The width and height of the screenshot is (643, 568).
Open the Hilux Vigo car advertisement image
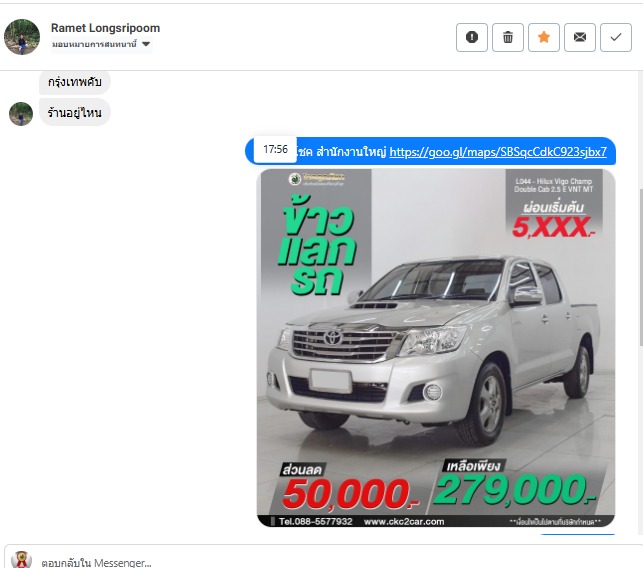point(436,348)
